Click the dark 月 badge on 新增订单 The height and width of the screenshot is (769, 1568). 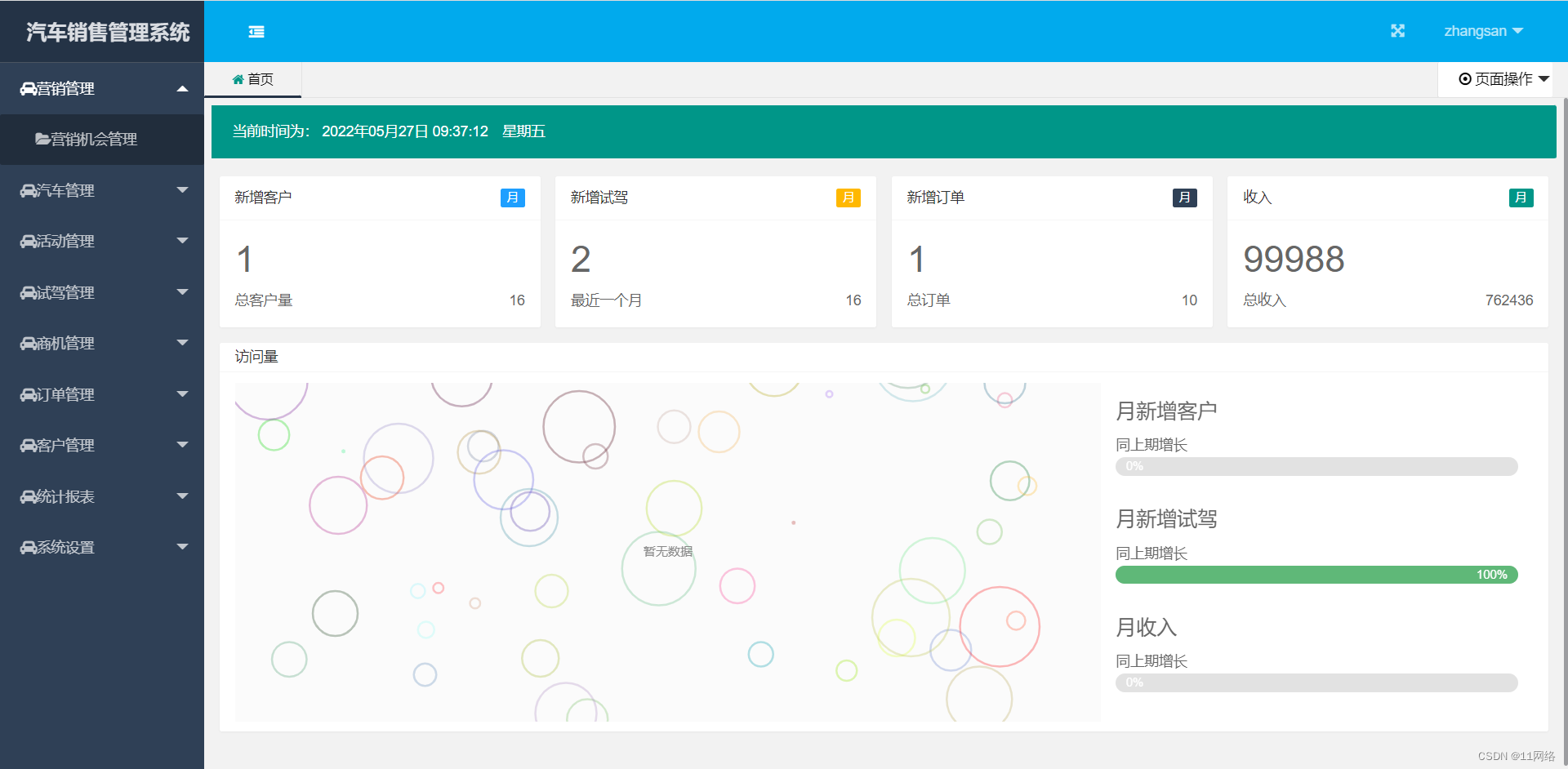pyautogui.click(x=1185, y=198)
